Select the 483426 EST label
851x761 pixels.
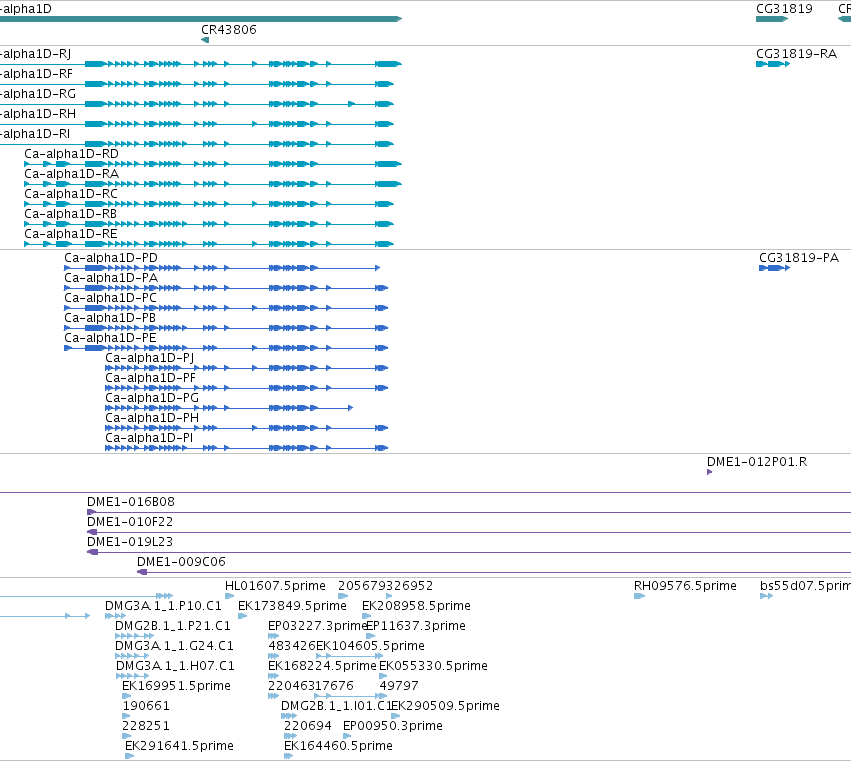point(292,646)
